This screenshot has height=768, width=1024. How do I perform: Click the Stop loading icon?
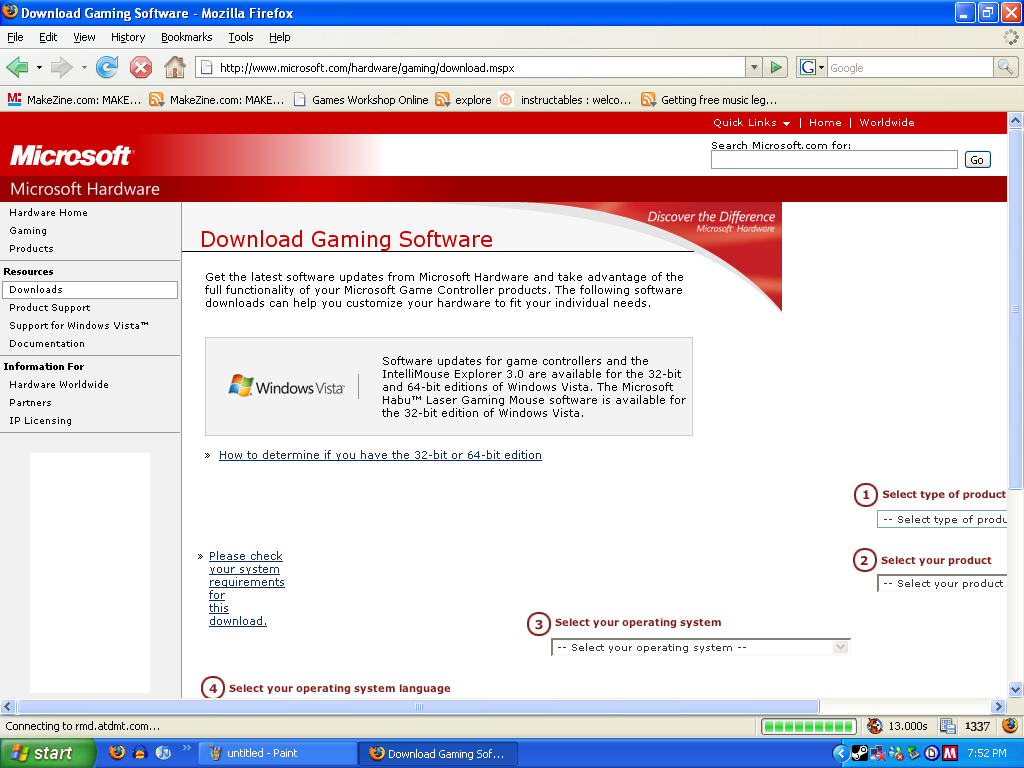pyautogui.click(x=141, y=68)
